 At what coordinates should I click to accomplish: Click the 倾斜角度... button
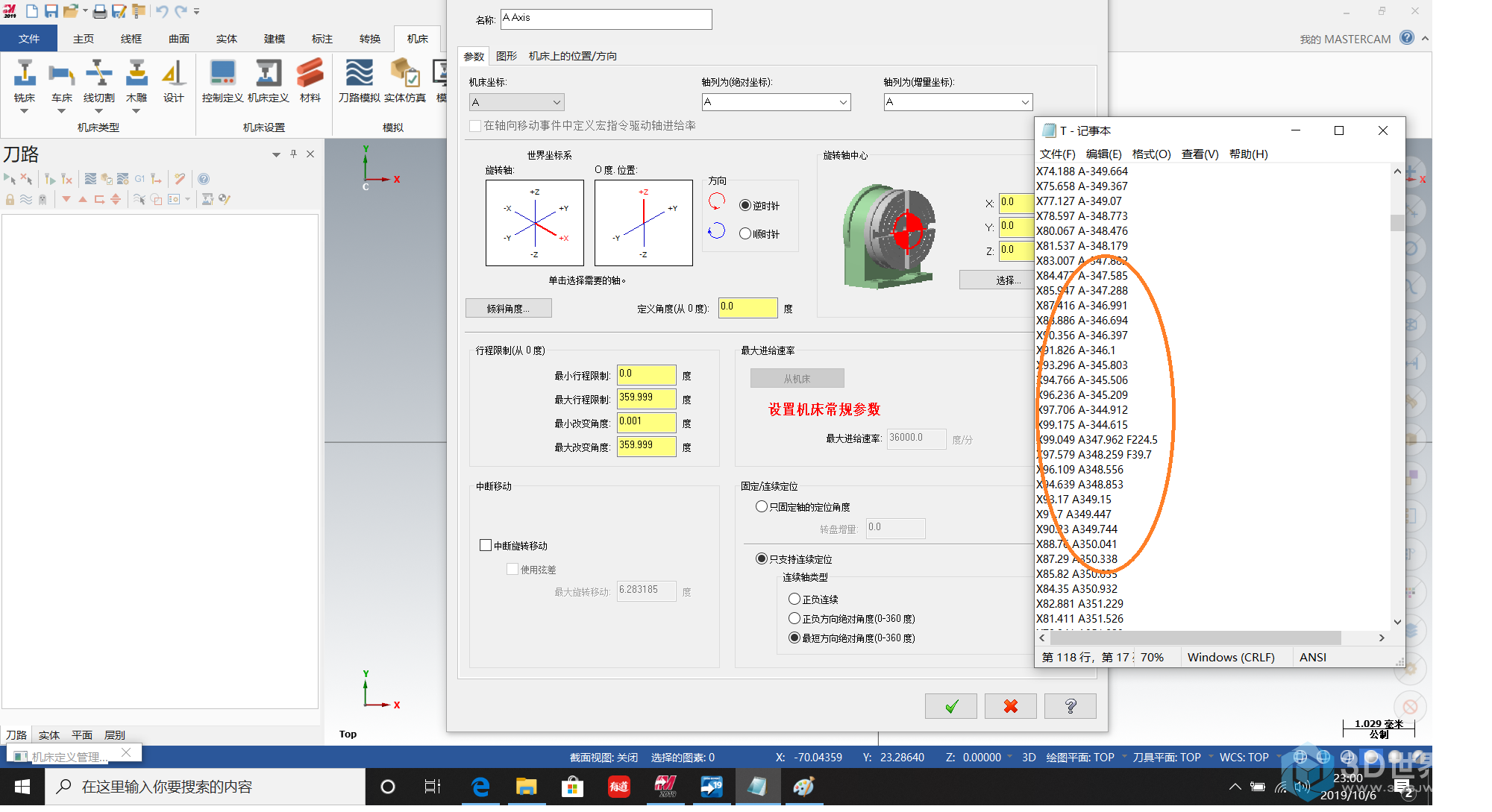(509, 308)
